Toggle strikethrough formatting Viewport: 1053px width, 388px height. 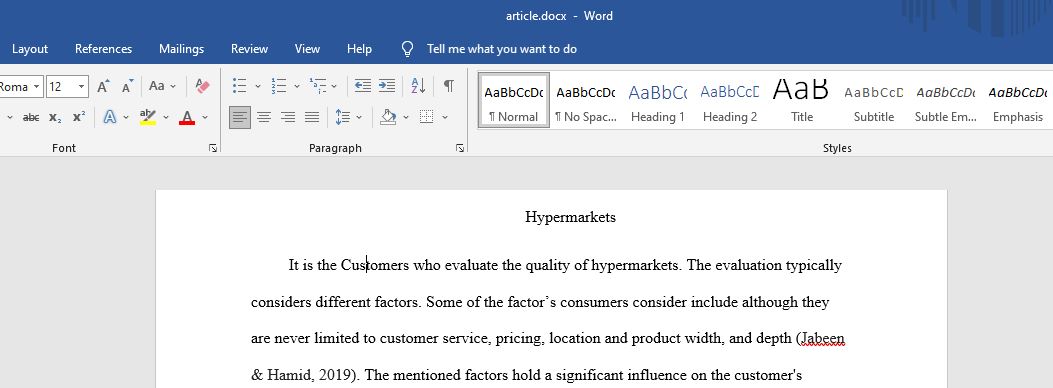[x=31, y=117]
